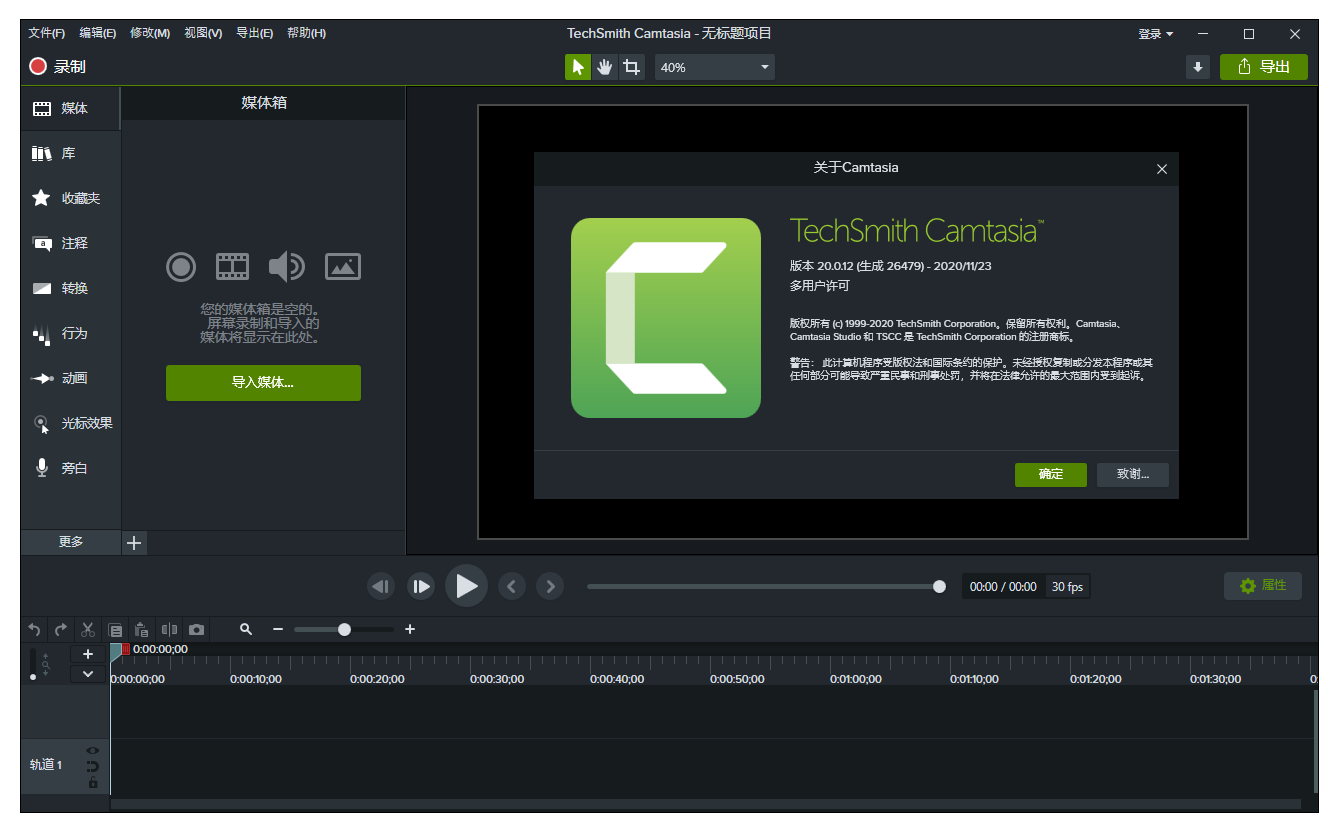
Task: Open the 40% canvas zoom dropdown
Action: [715, 67]
